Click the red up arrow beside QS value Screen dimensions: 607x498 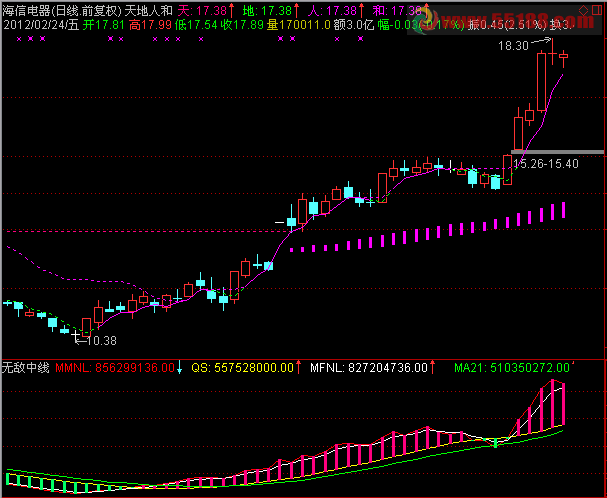[298, 367]
